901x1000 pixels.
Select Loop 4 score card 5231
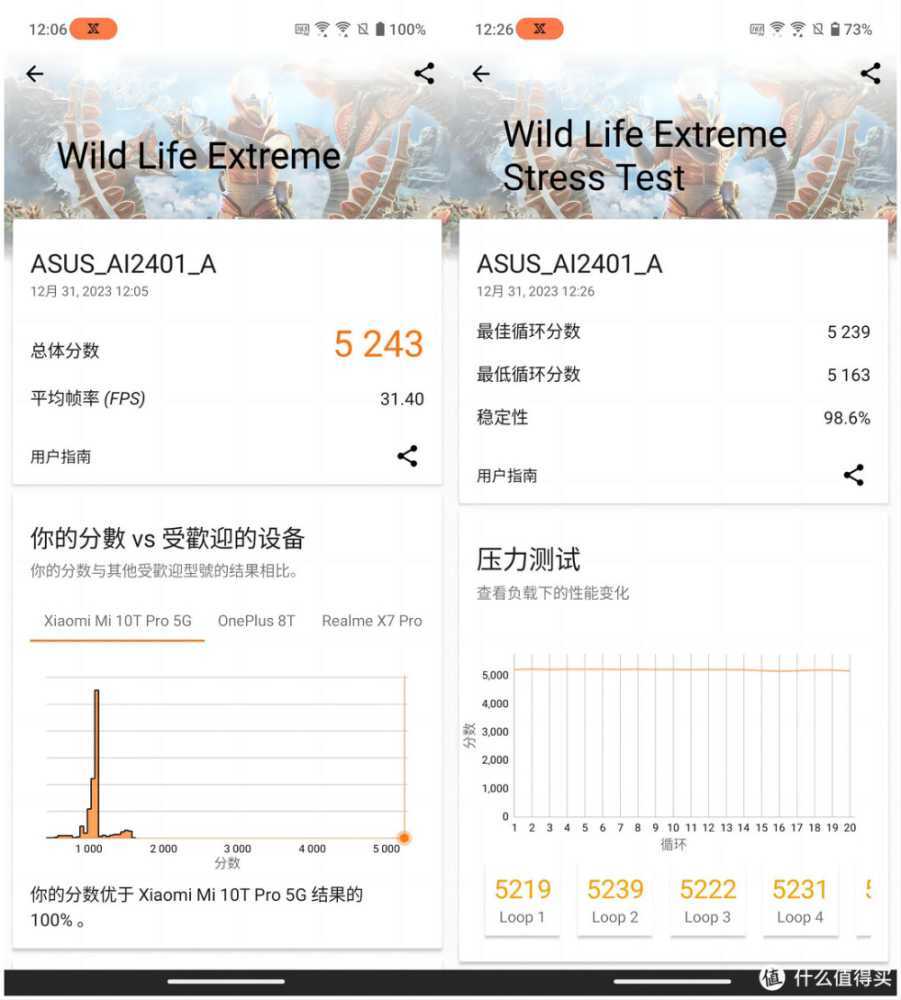point(800,900)
